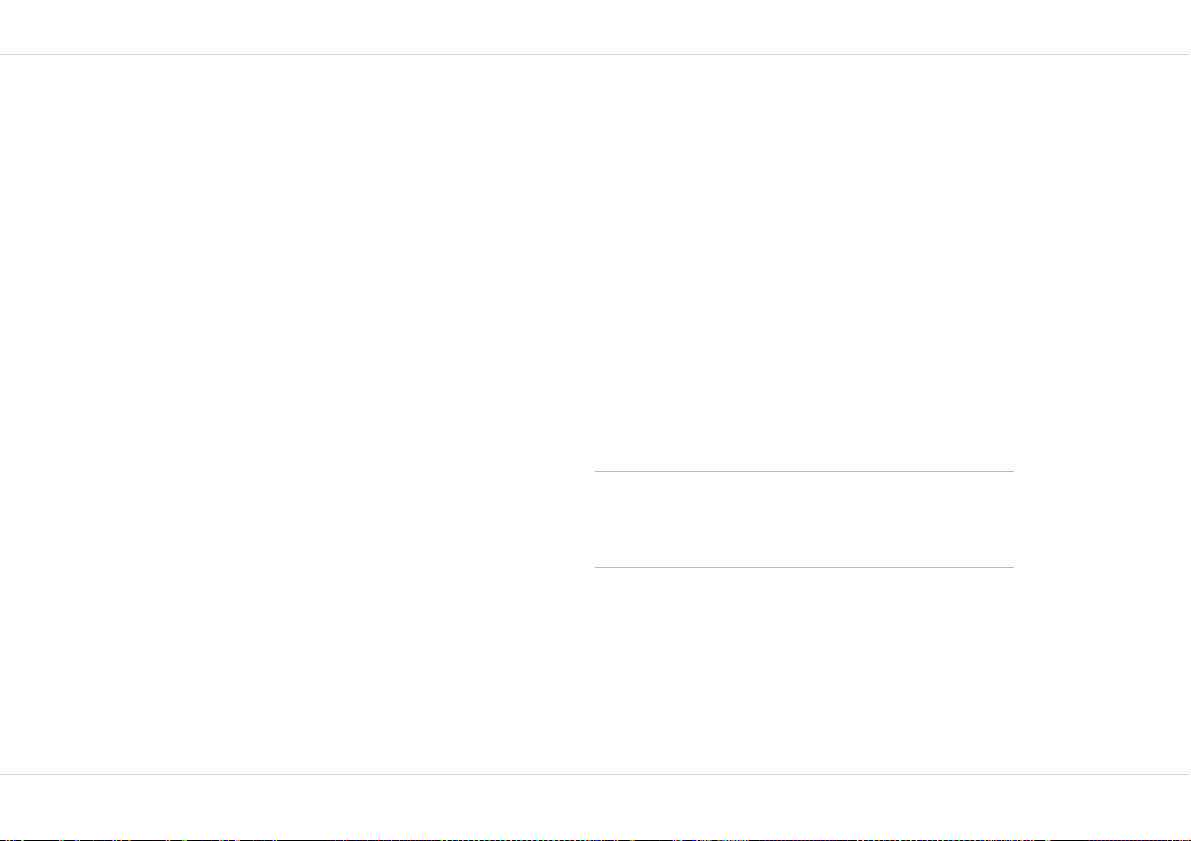Click the top teal header divider line
This screenshot has width=1191, height=841.
click(596, 55)
